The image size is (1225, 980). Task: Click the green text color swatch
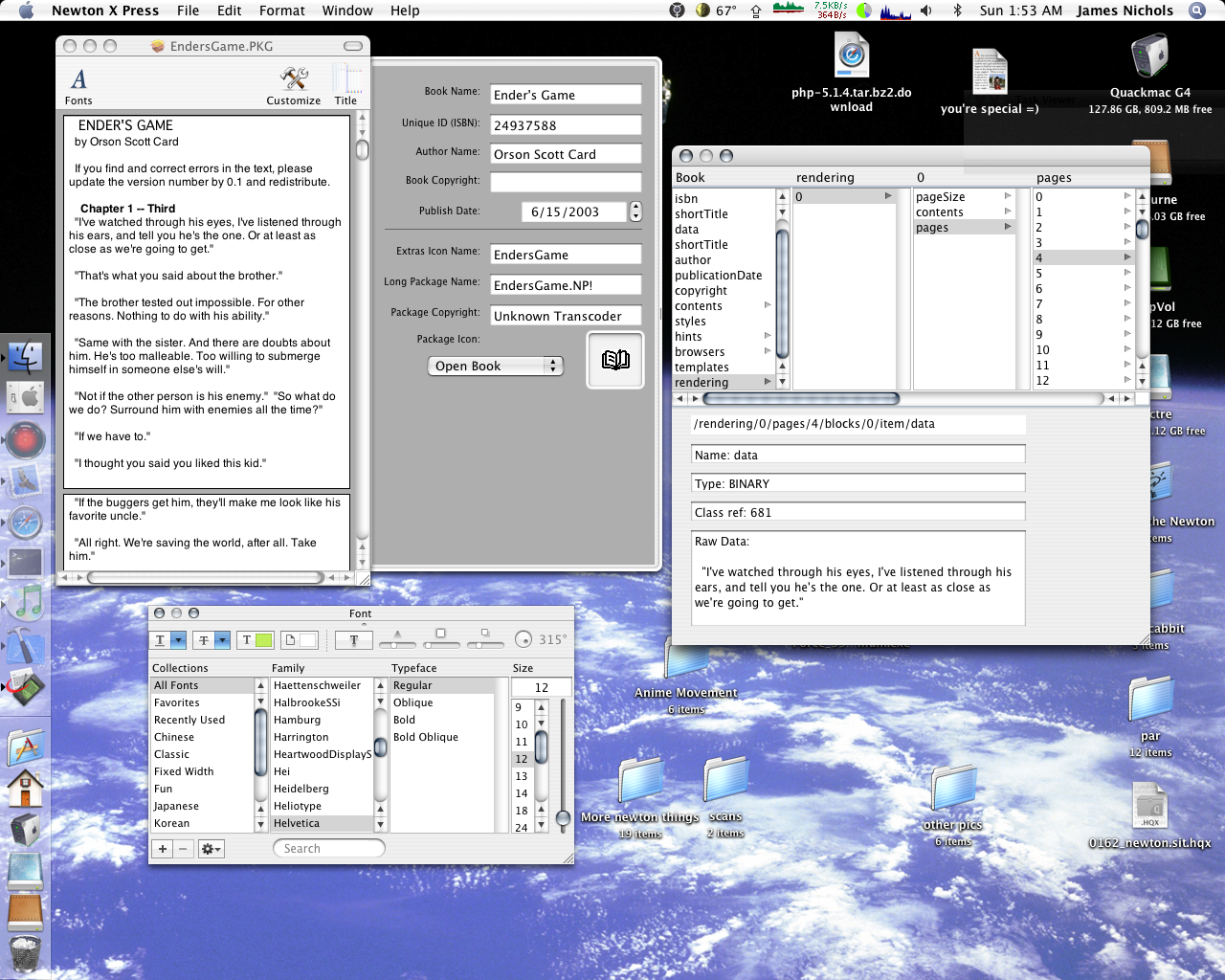[256, 640]
